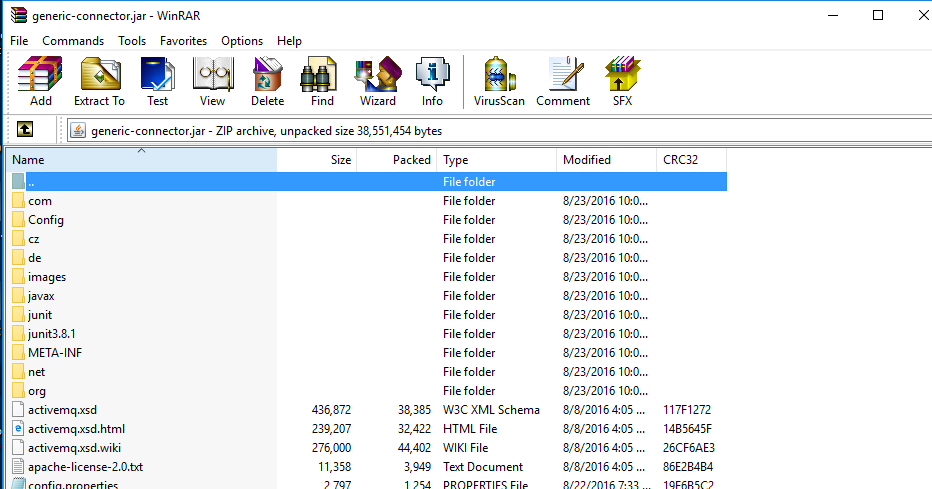Open the View file tool
932x489 pixels.
[212, 81]
